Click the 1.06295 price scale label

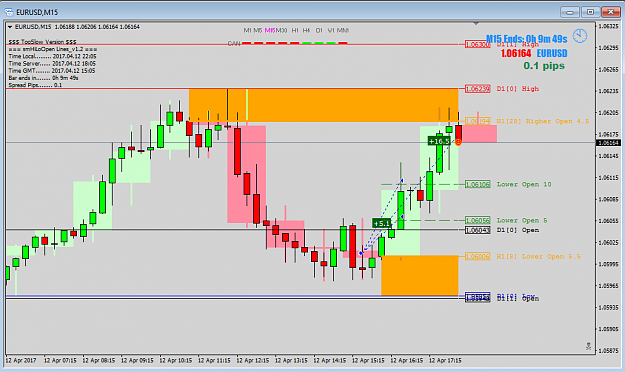pos(608,47)
